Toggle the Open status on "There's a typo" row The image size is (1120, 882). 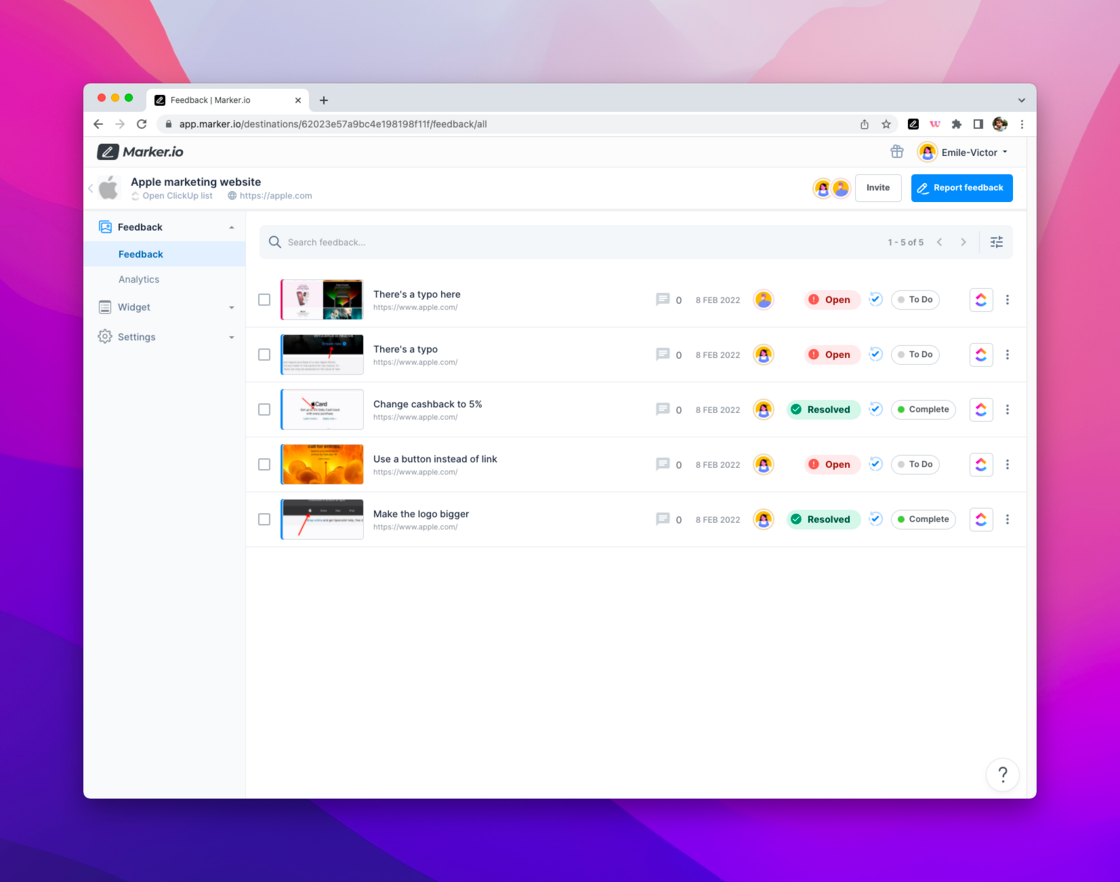pyautogui.click(x=831, y=354)
